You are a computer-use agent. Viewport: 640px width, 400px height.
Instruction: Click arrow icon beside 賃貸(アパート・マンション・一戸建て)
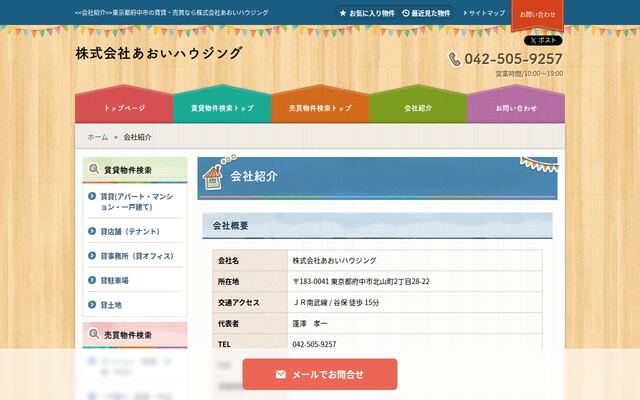(x=92, y=196)
